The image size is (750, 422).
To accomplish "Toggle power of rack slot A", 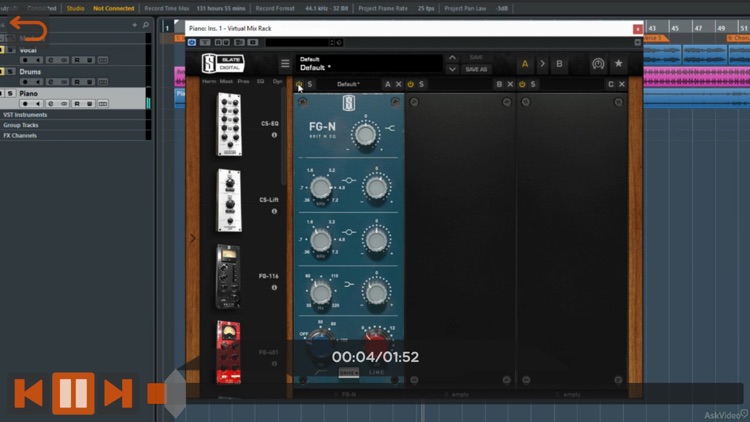I will coord(299,84).
